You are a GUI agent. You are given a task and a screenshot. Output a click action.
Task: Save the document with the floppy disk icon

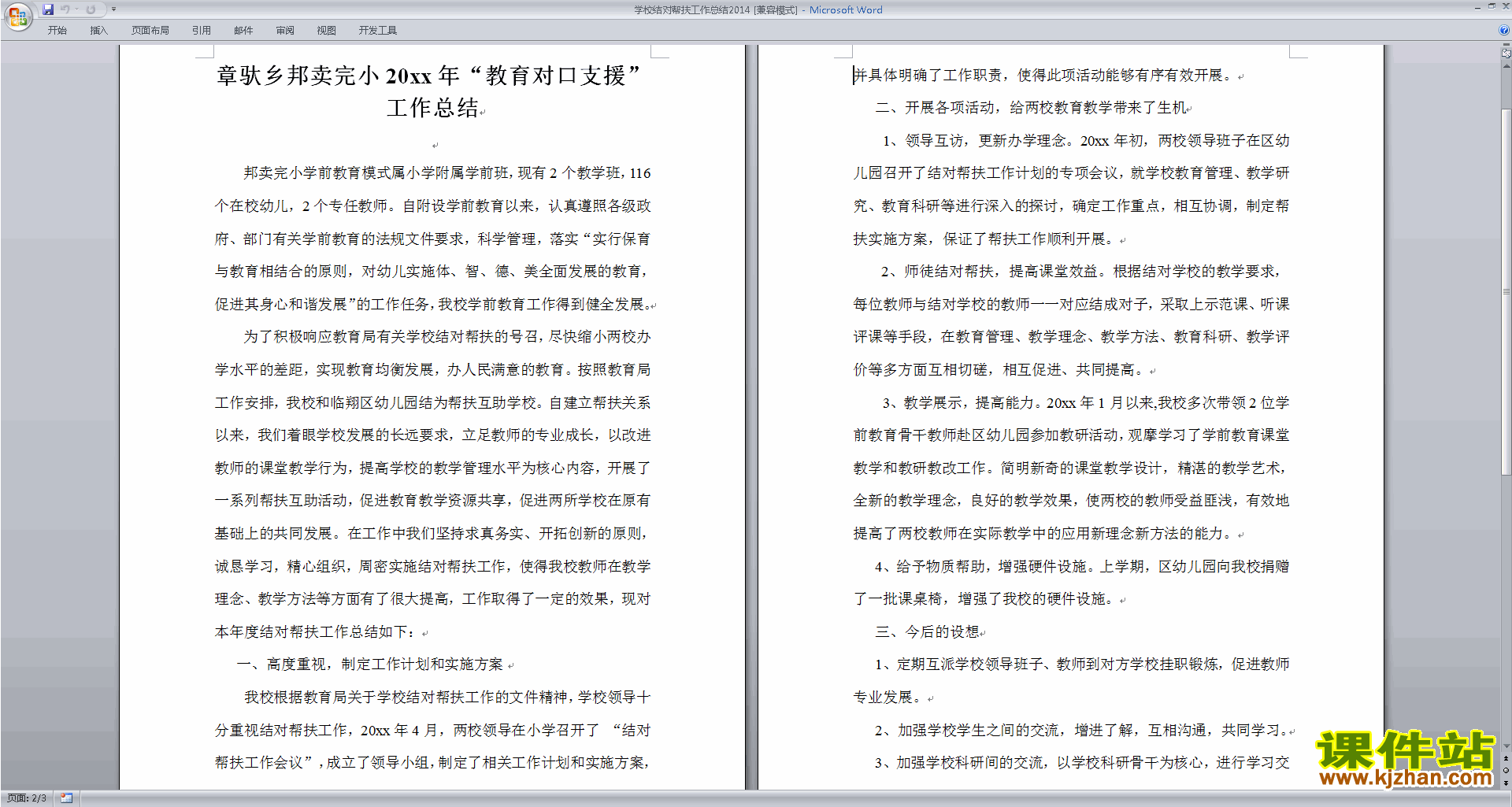48,9
